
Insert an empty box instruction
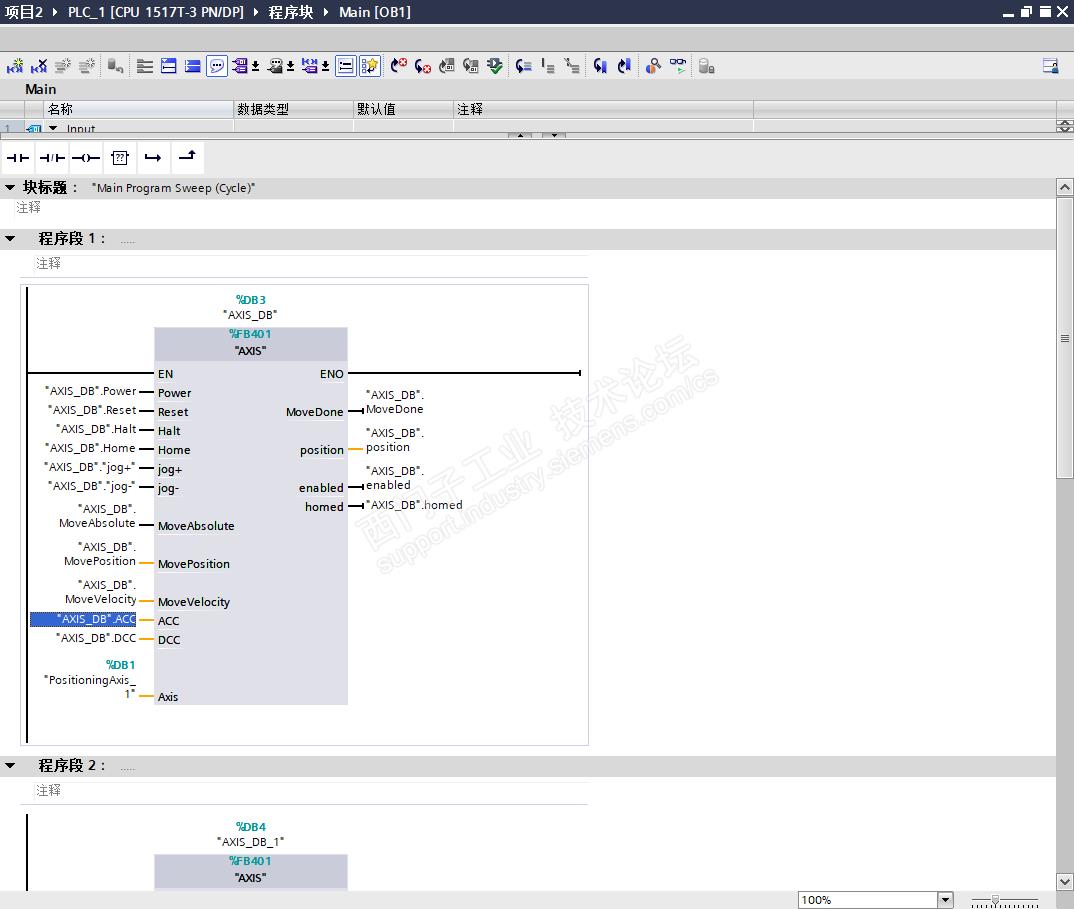pyautogui.click(x=120, y=158)
